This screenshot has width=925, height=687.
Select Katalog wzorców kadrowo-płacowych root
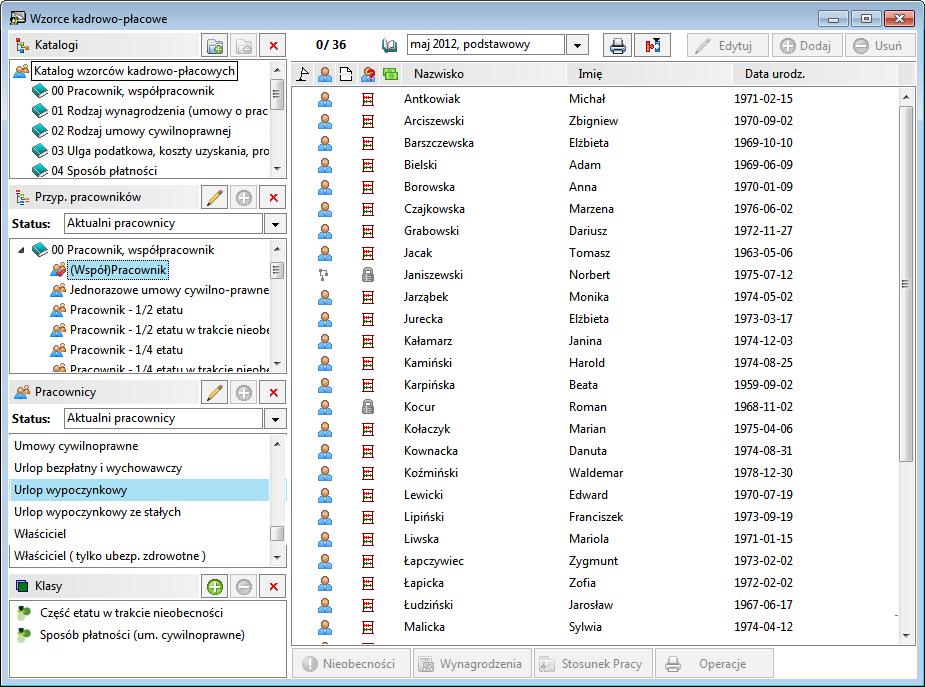click(x=135, y=71)
